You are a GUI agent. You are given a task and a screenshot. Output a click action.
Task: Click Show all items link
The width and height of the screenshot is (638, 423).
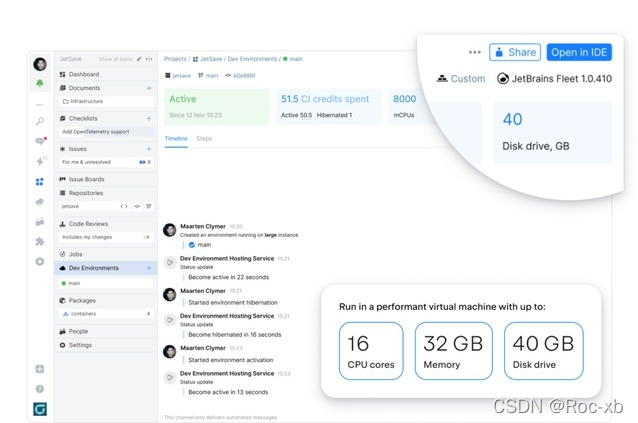click(116, 59)
